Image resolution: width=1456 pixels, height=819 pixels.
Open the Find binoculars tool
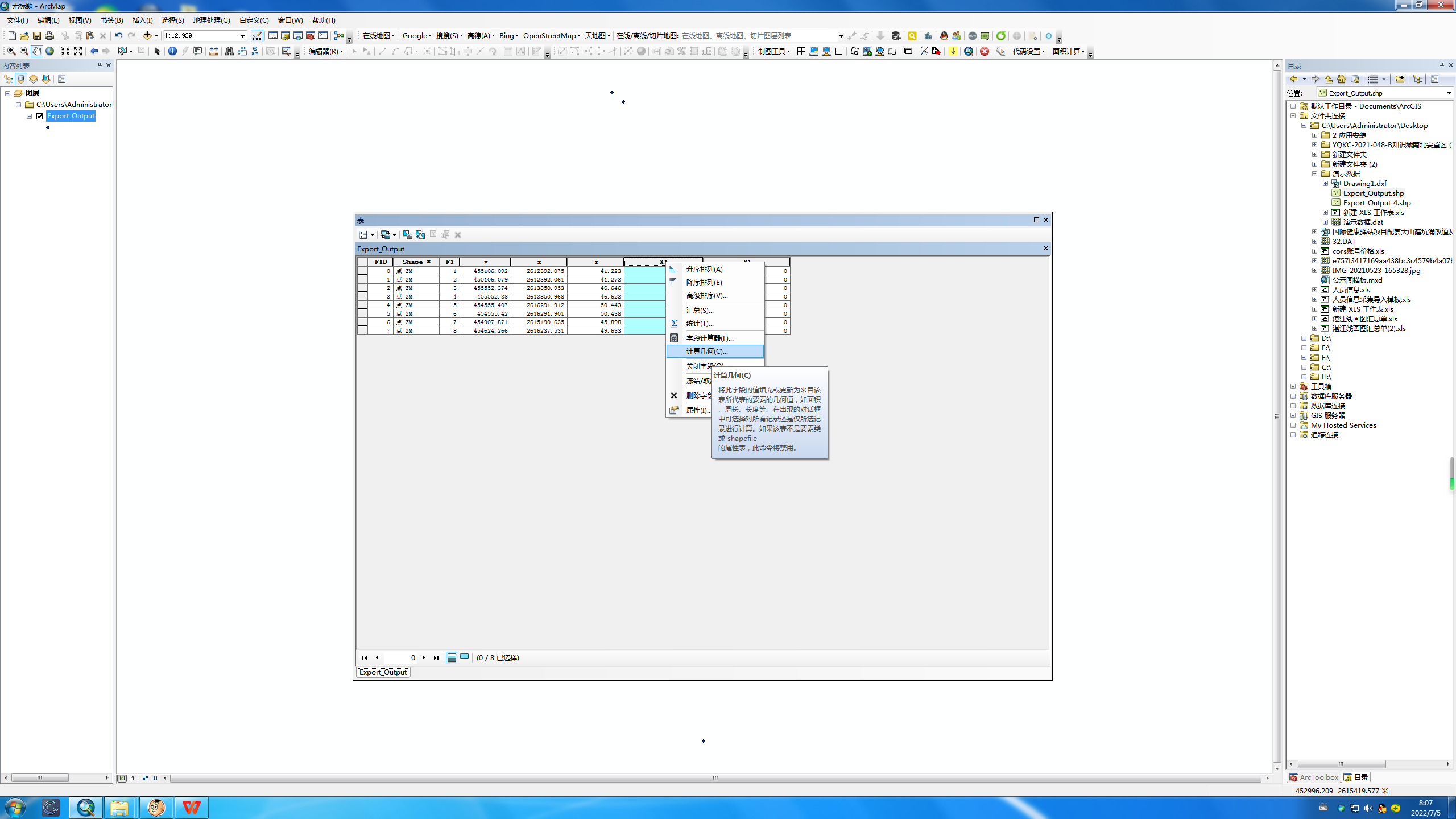[229, 51]
